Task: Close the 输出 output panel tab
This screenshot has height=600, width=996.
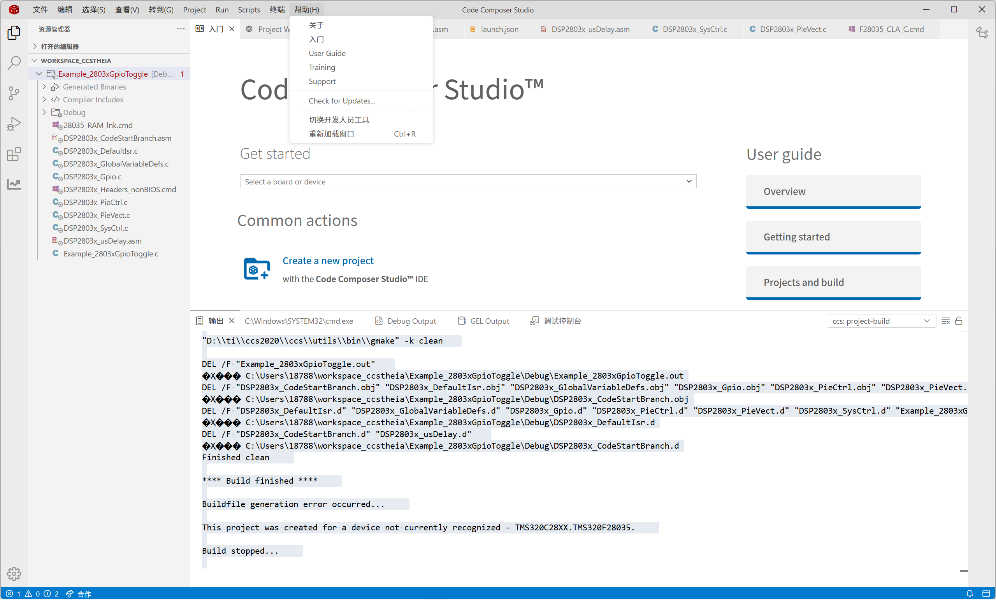Action: [x=232, y=321]
